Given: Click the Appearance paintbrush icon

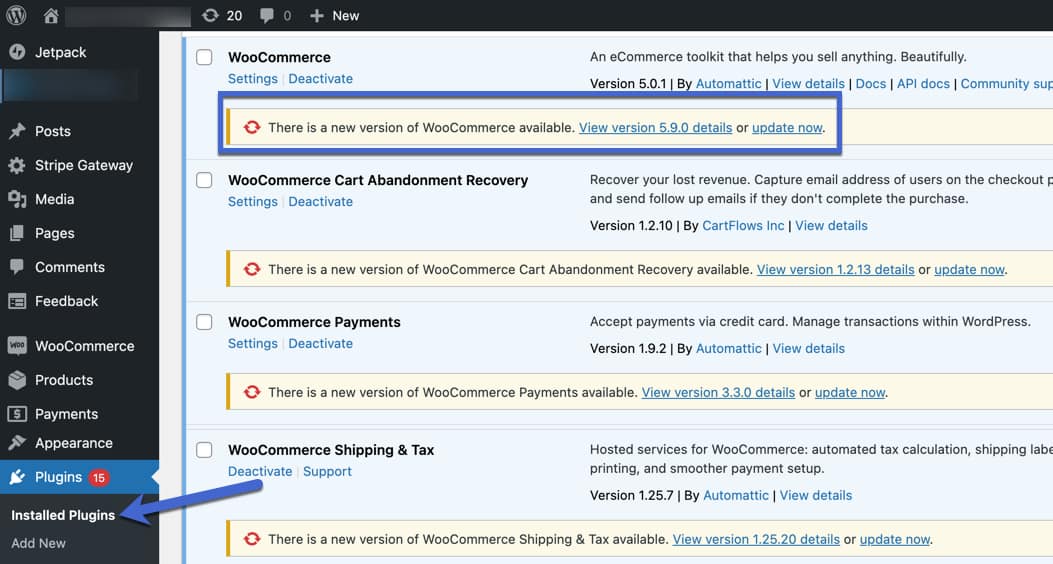Looking at the screenshot, I should 17,442.
